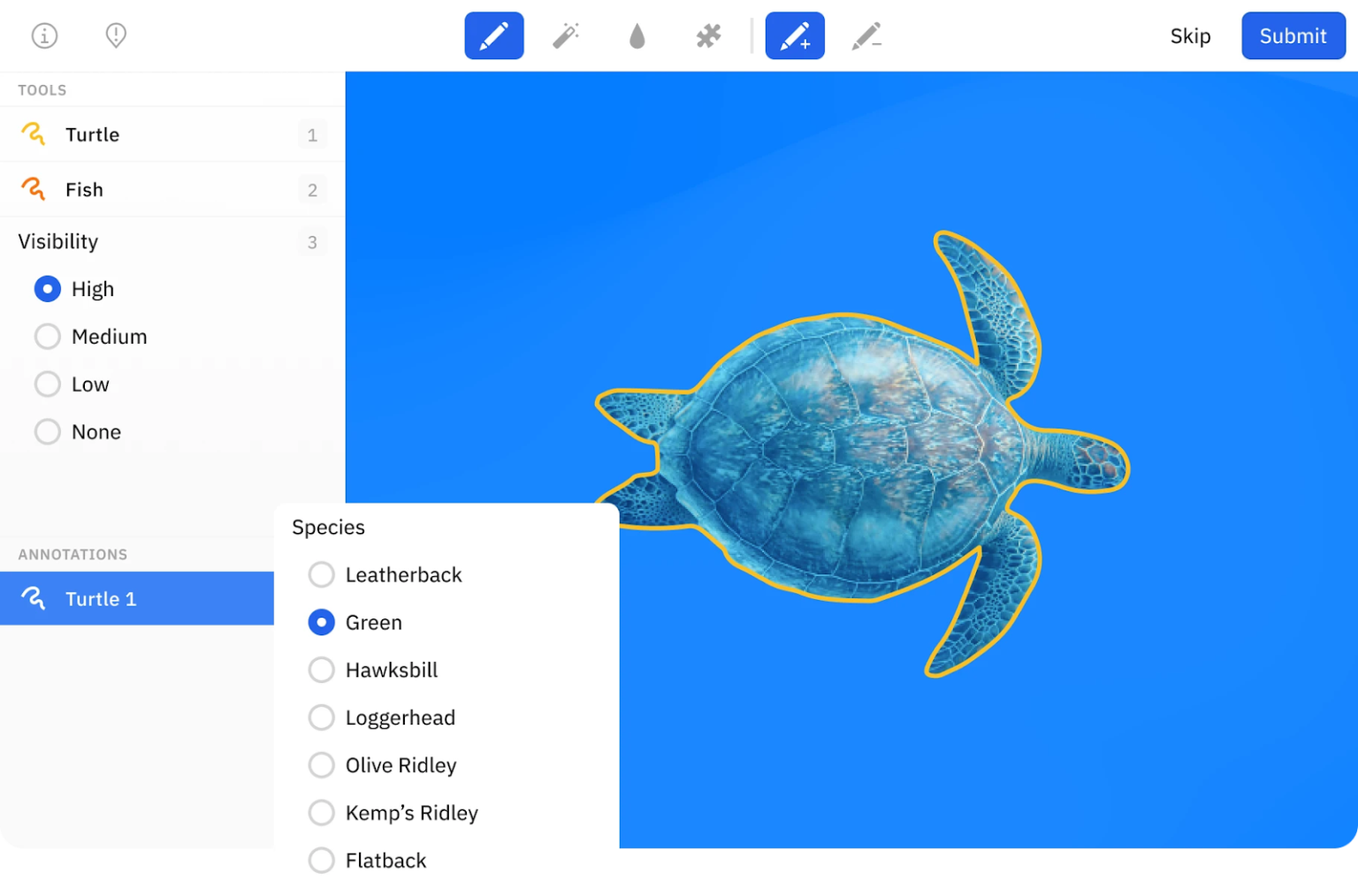Skip the current image

point(1190,35)
